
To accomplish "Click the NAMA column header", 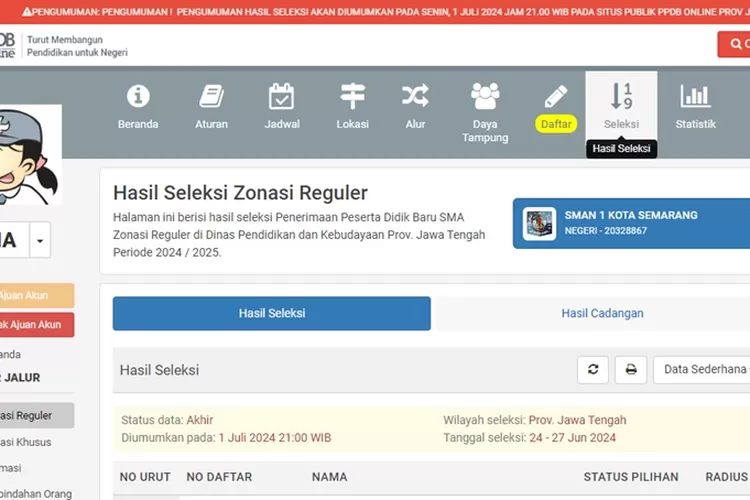I will click(330, 477).
